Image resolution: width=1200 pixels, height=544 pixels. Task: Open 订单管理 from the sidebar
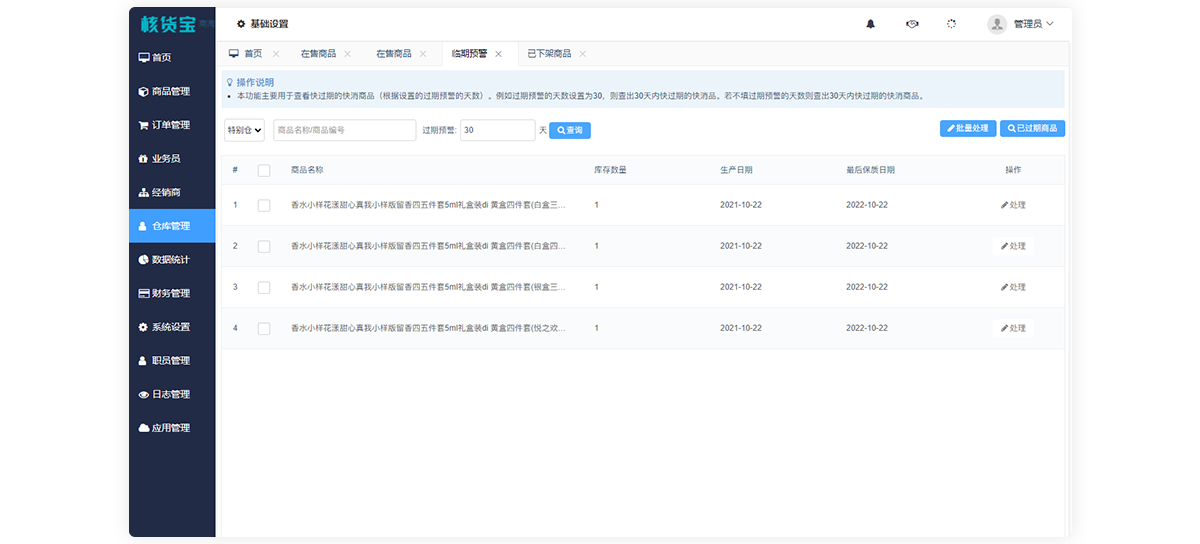click(171, 125)
